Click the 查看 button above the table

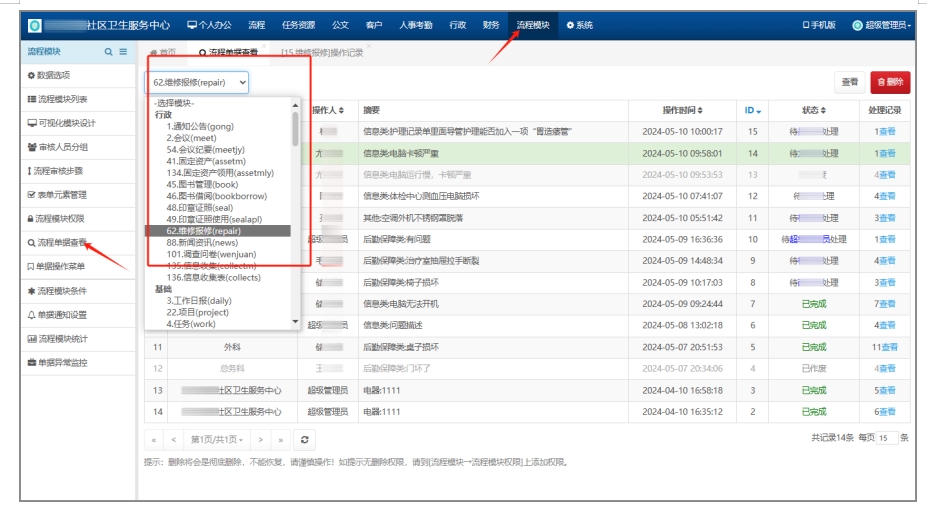849,82
